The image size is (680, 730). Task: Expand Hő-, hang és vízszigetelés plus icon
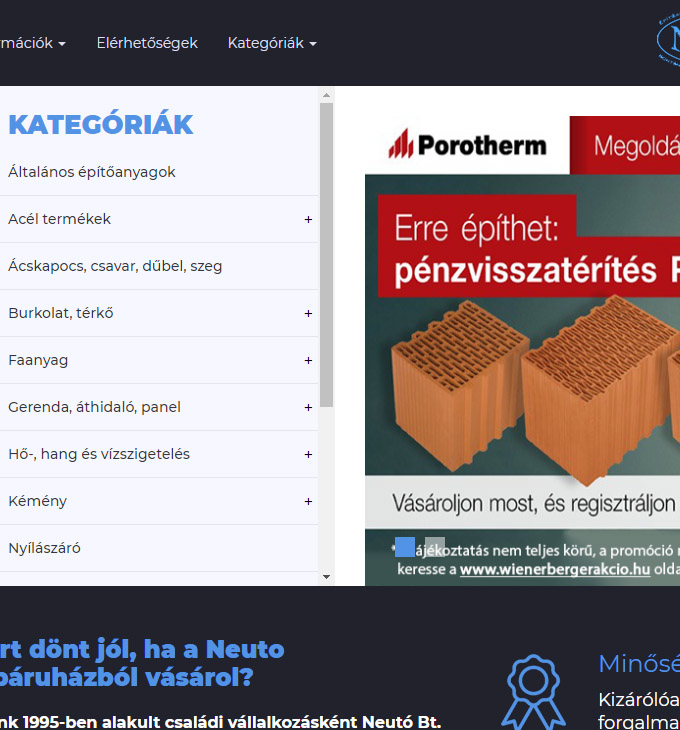click(308, 454)
